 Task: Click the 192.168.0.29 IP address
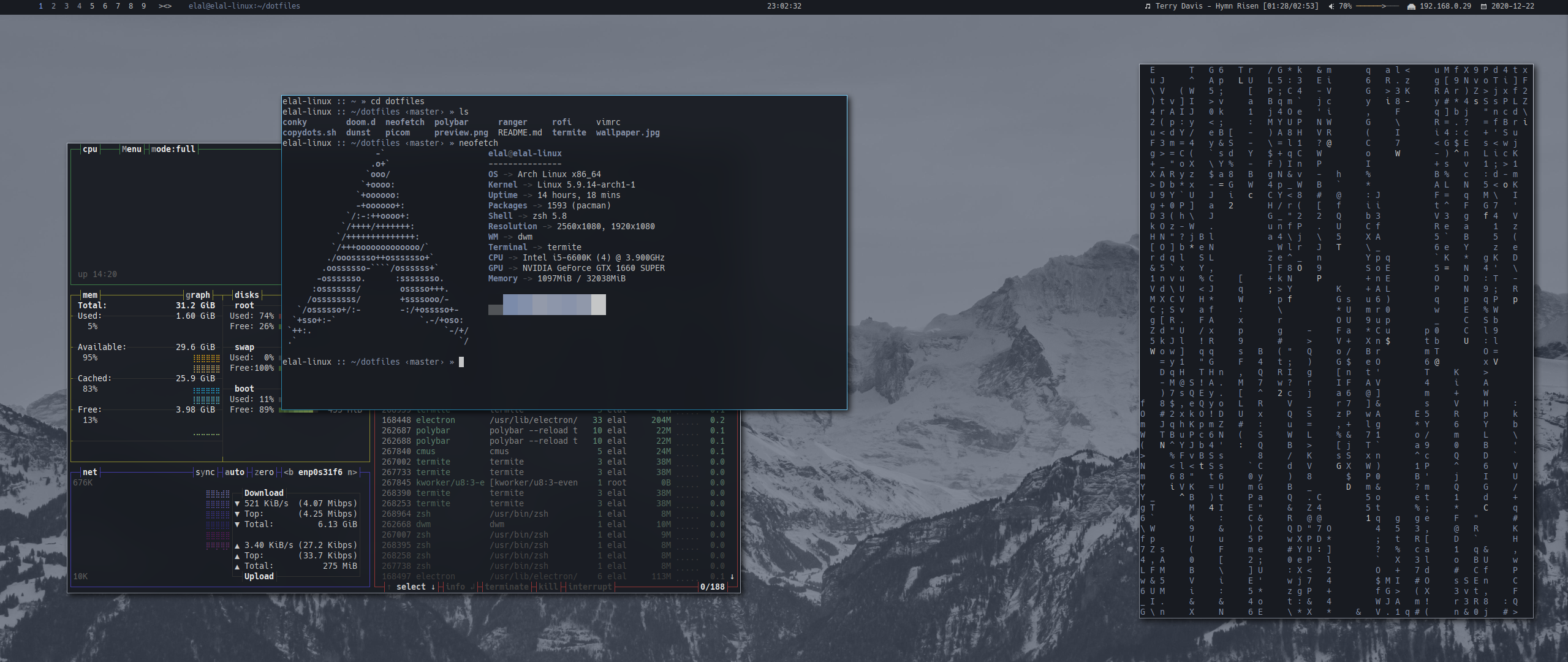pos(1445,6)
